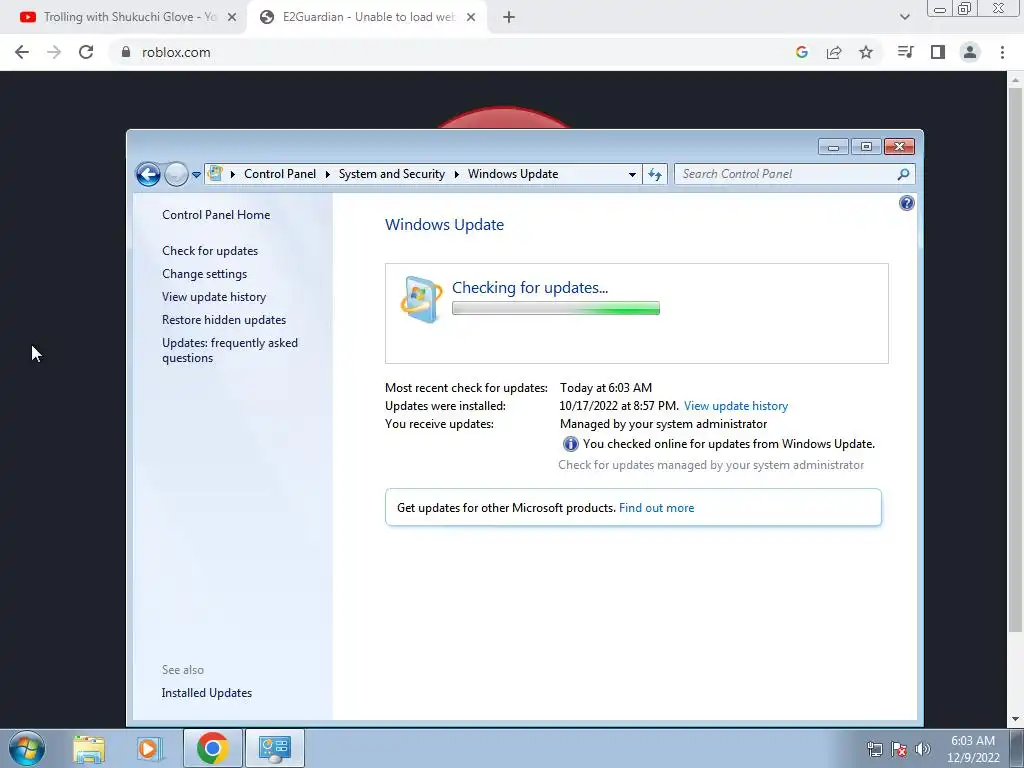Reload the Chrome page
1024x768 pixels.
tap(86, 52)
